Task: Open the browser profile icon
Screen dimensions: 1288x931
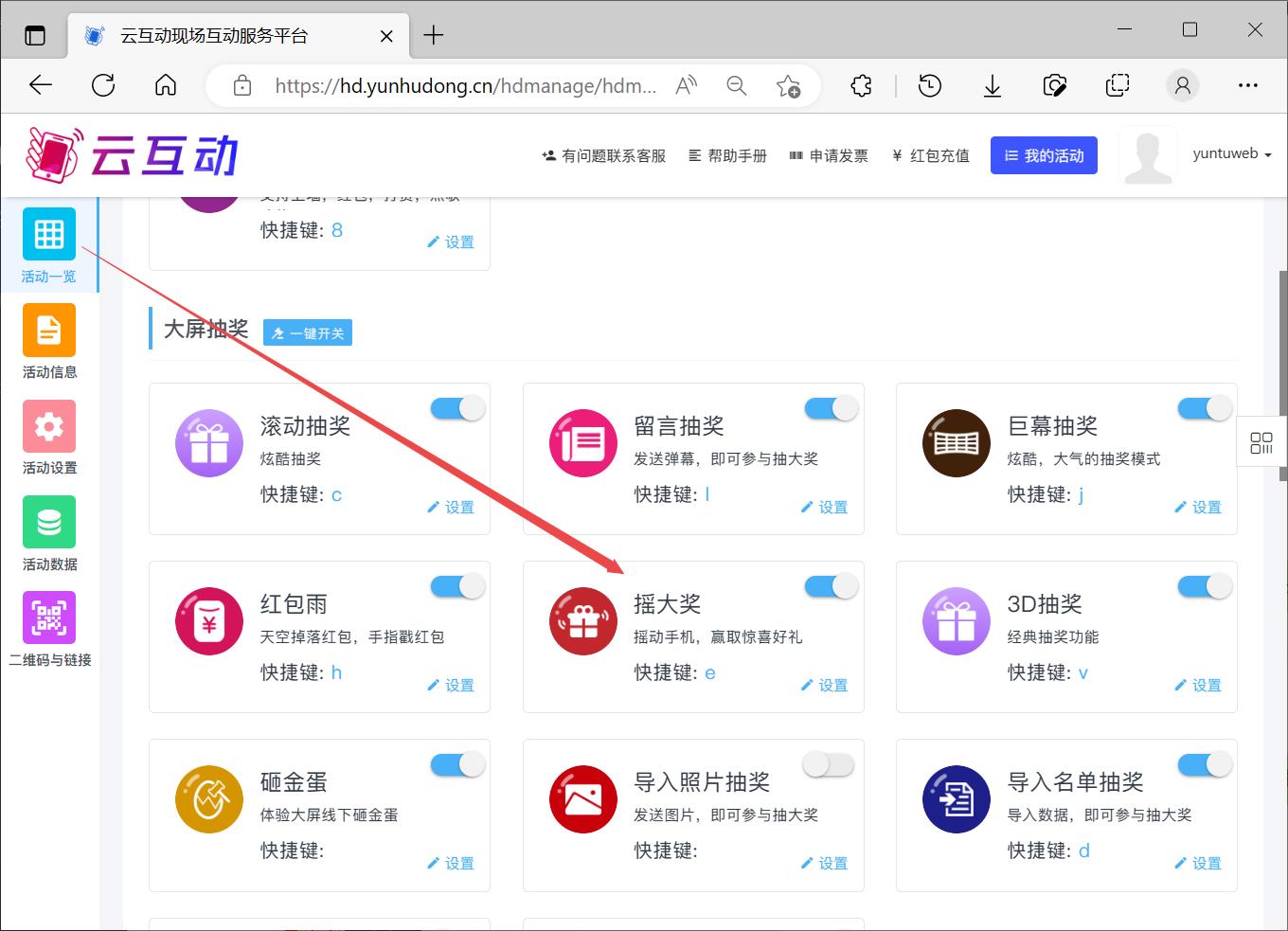Action: pos(1182,86)
